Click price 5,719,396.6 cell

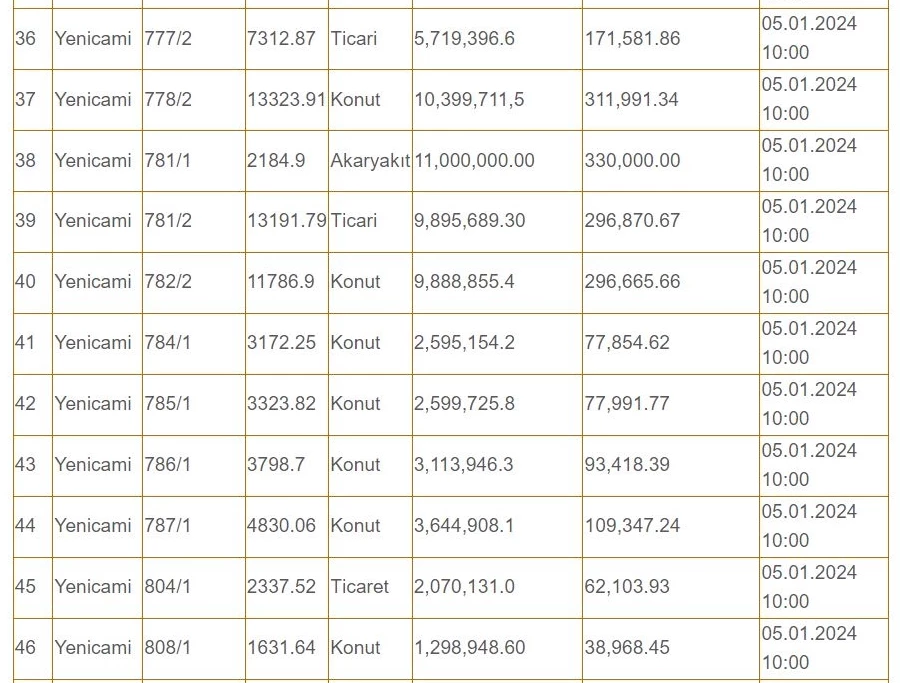[497, 39]
